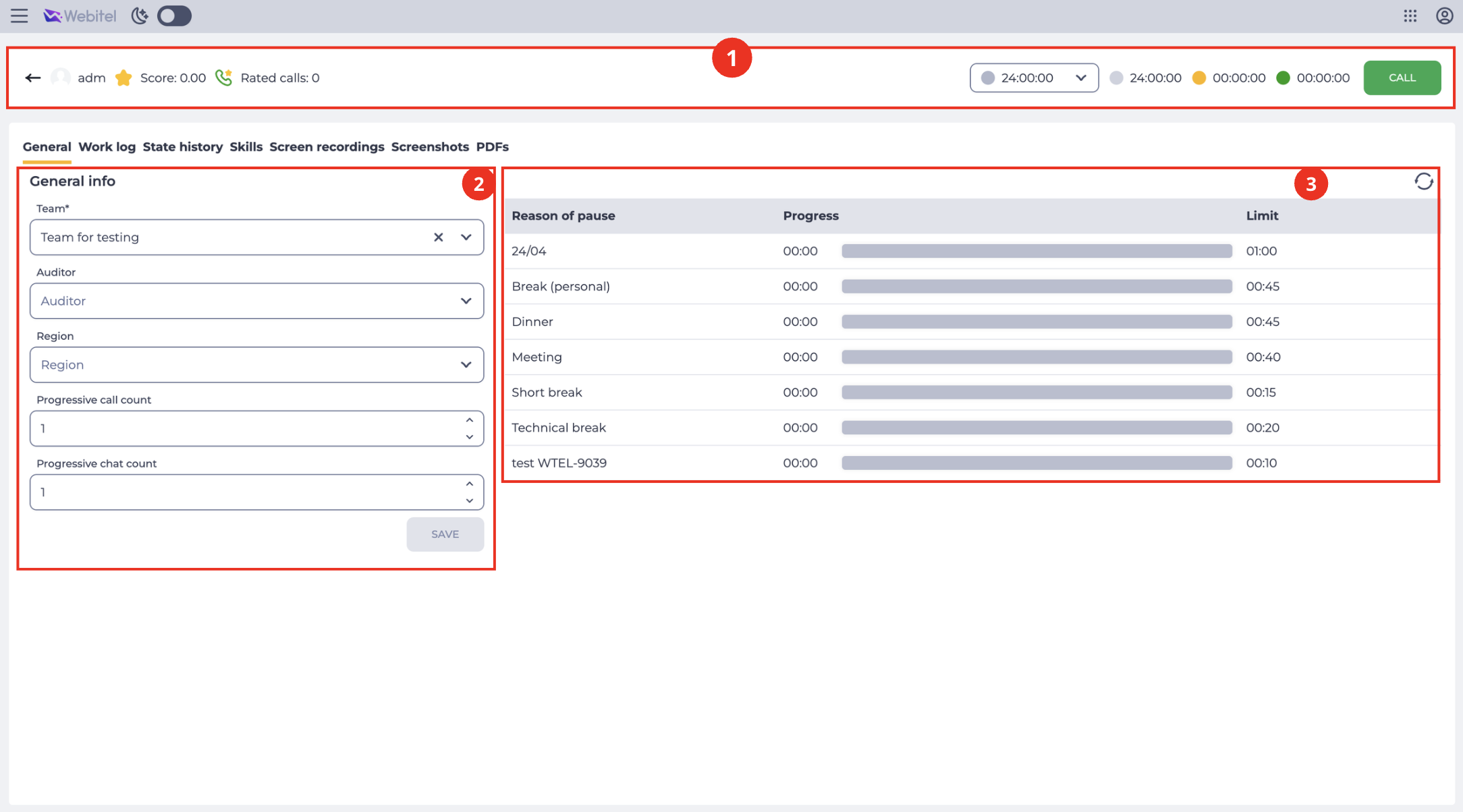Click the Short break progress bar
The height and width of the screenshot is (812, 1463).
point(1037,393)
